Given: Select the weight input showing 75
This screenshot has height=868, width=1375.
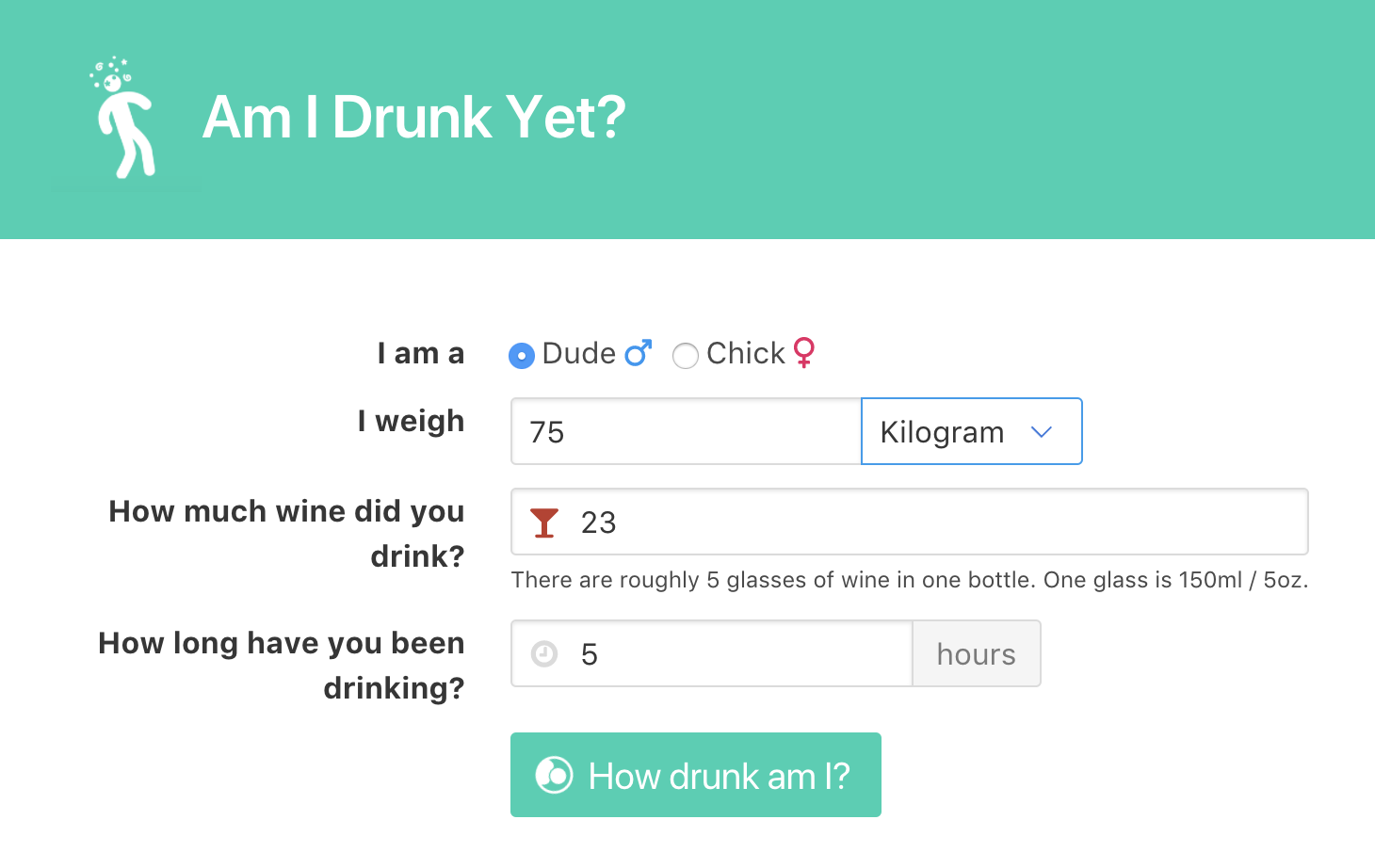Looking at the screenshot, I should pos(685,431).
